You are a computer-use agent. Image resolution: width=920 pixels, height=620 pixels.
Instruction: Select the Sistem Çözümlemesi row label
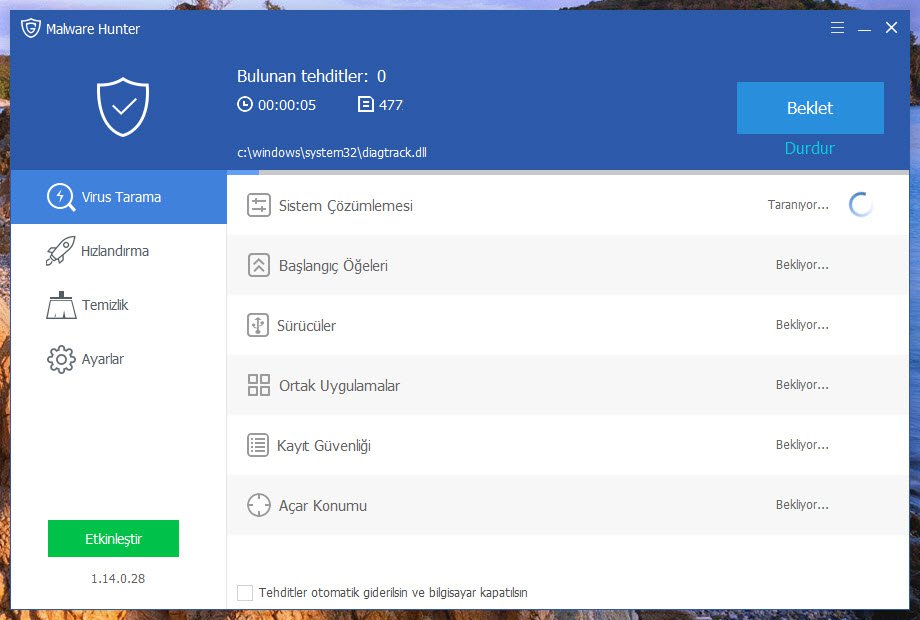tap(346, 206)
